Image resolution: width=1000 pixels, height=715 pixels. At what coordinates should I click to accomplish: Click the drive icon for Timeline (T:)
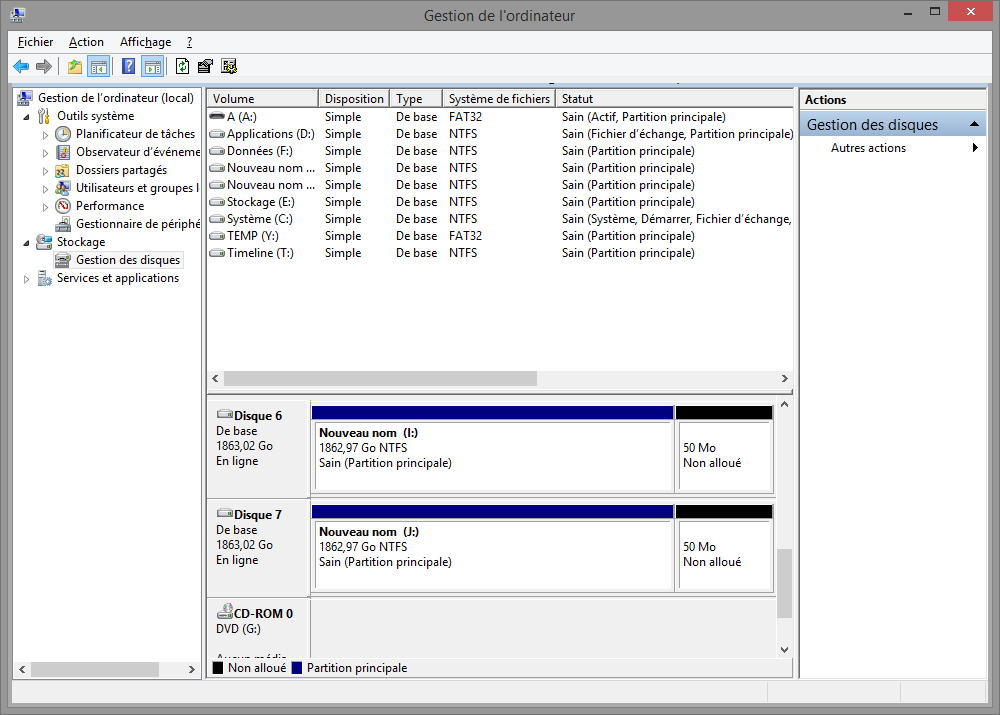point(217,253)
